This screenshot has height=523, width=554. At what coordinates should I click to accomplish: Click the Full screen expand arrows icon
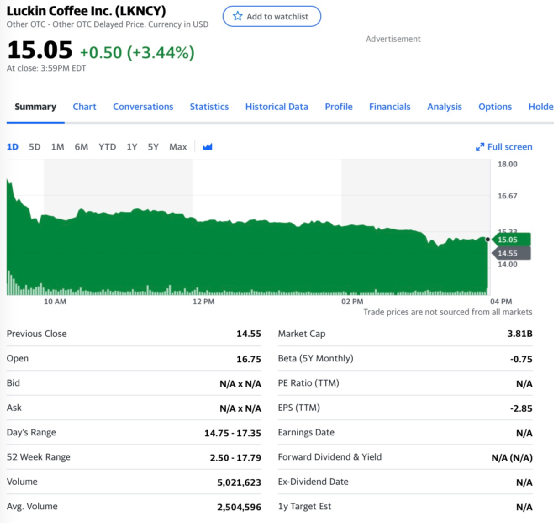pos(480,147)
